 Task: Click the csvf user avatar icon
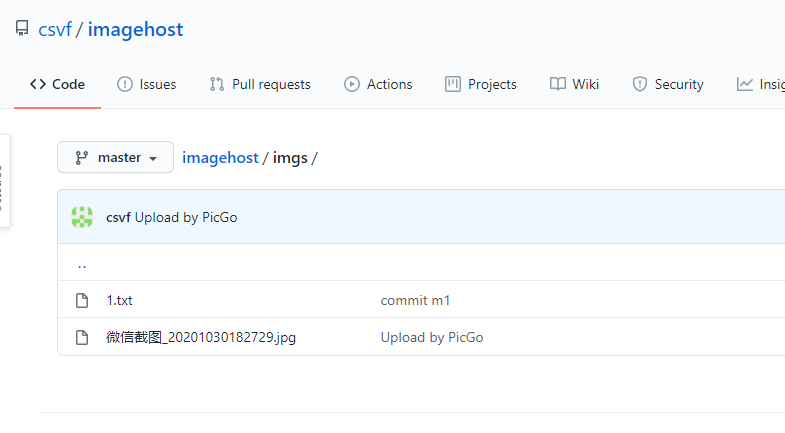click(82, 217)
